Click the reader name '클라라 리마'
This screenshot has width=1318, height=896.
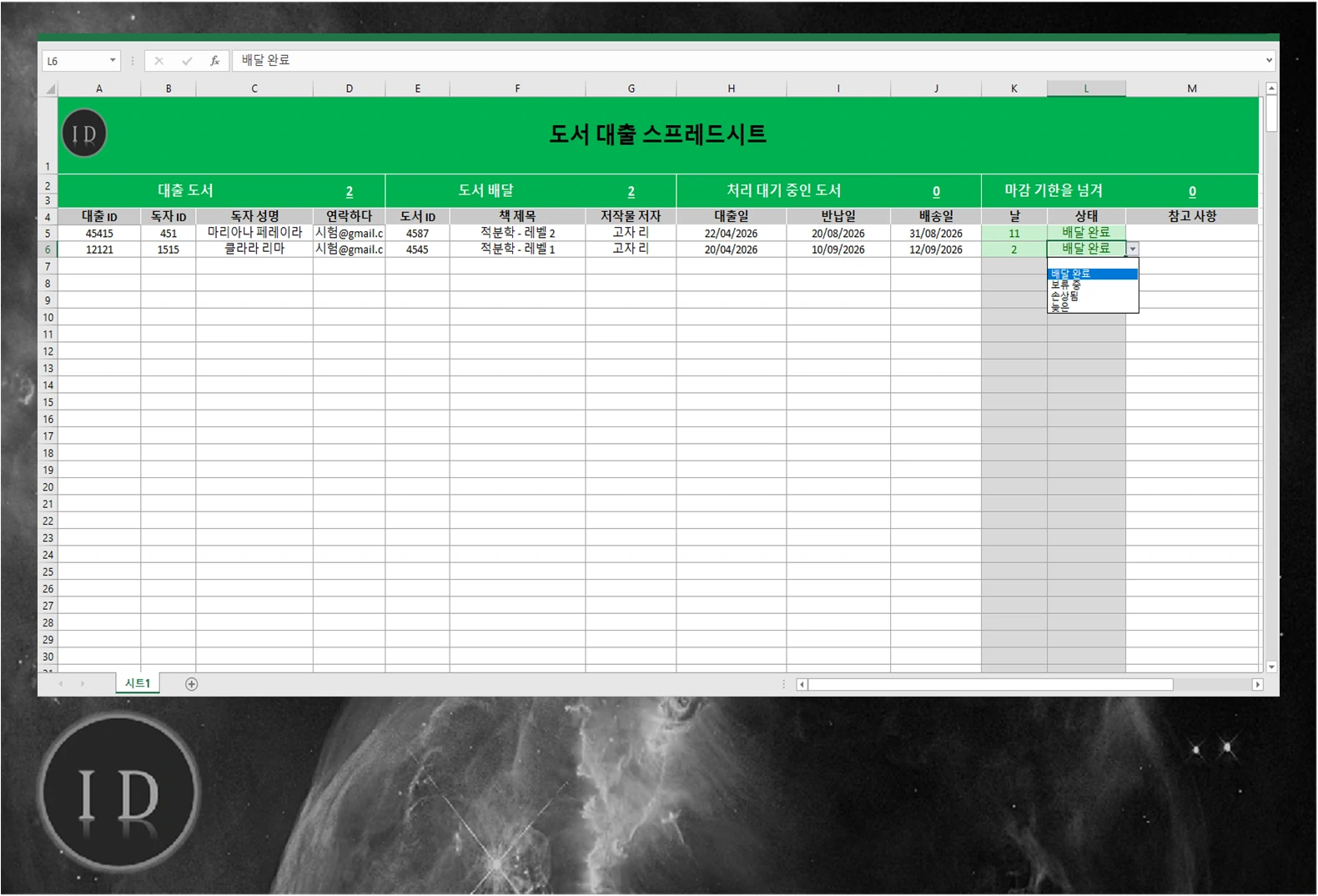(x=254, y=249)
